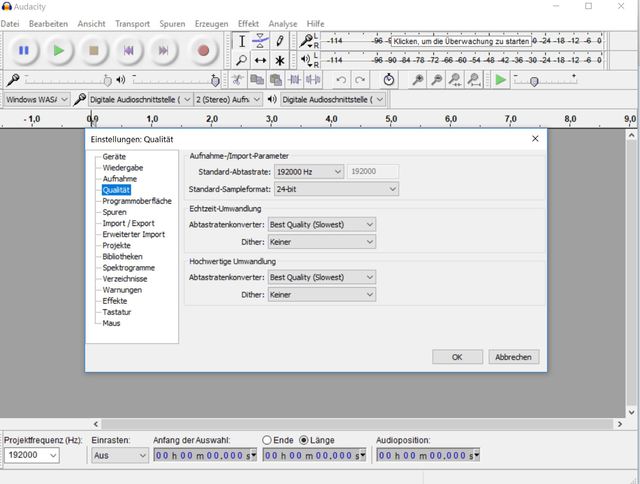The width and height of the screenshot is (640, 484).
Task: Click Silence audio icon
Action: (x=313, y=80)
